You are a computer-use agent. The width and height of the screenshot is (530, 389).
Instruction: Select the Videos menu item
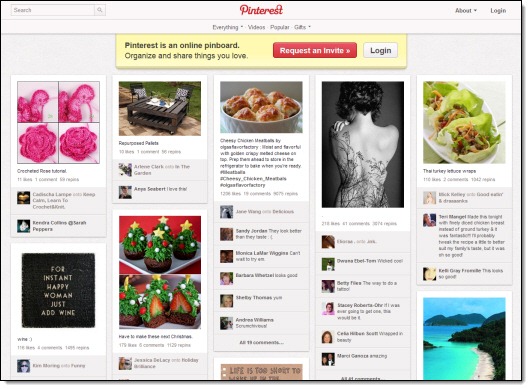tap(257, 27)
